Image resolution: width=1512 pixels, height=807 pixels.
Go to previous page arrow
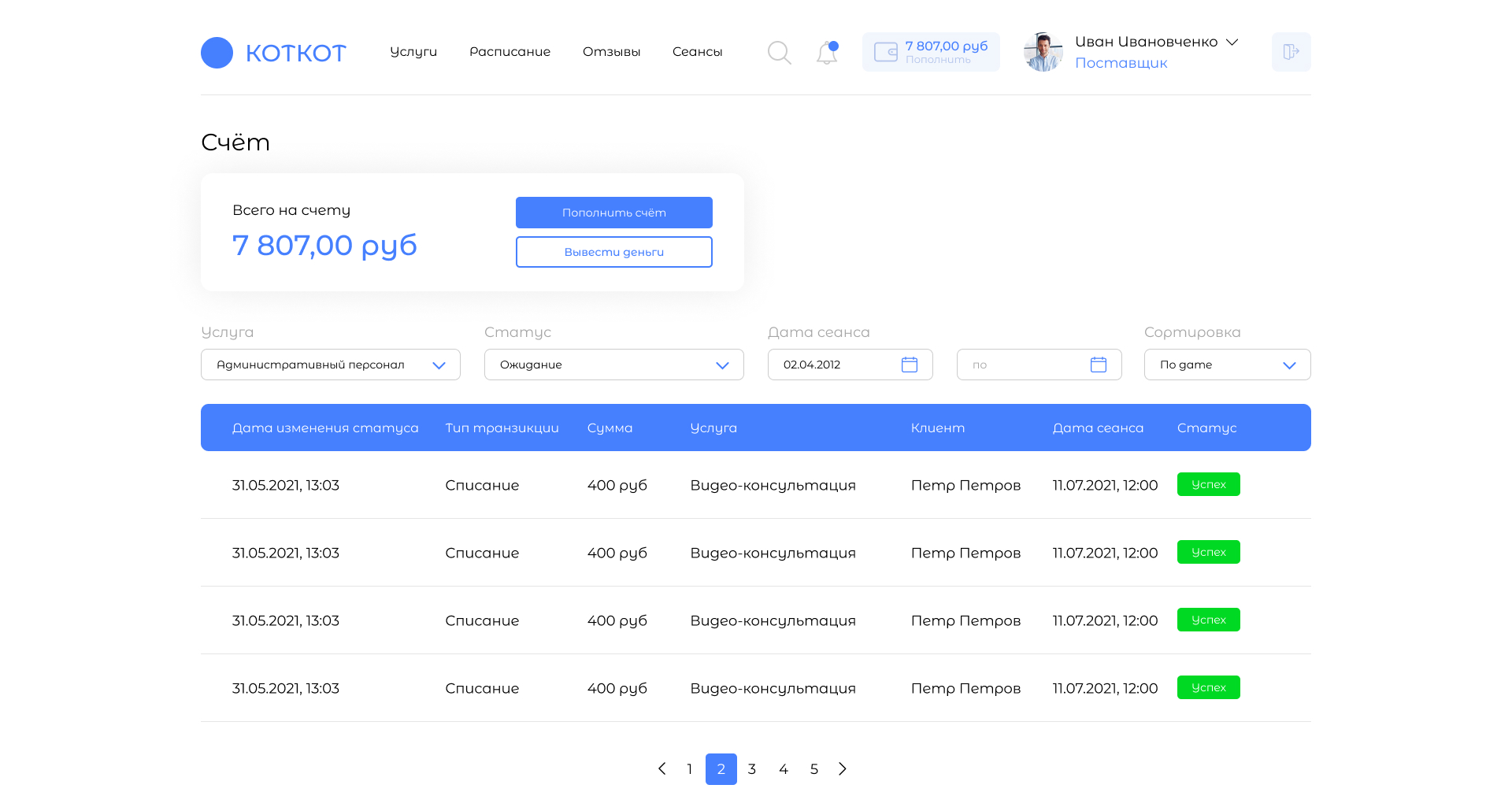point(661,768)
